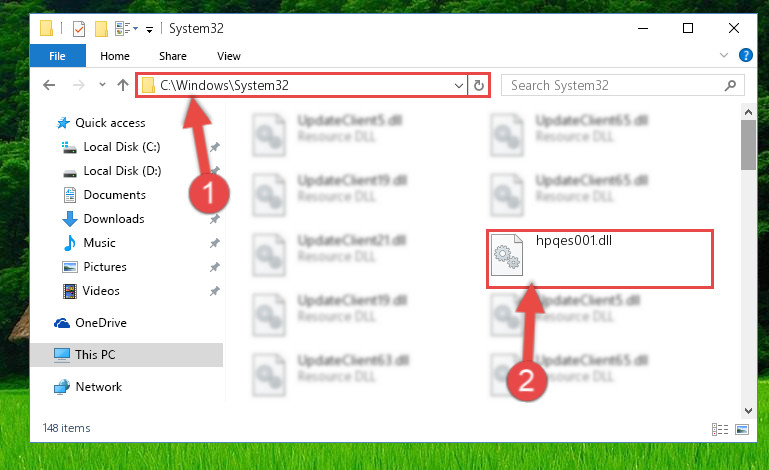This screenshot has width=769, height=470.
Task: Expand the address bar history dropdown
Action: [x=459, y=86]
